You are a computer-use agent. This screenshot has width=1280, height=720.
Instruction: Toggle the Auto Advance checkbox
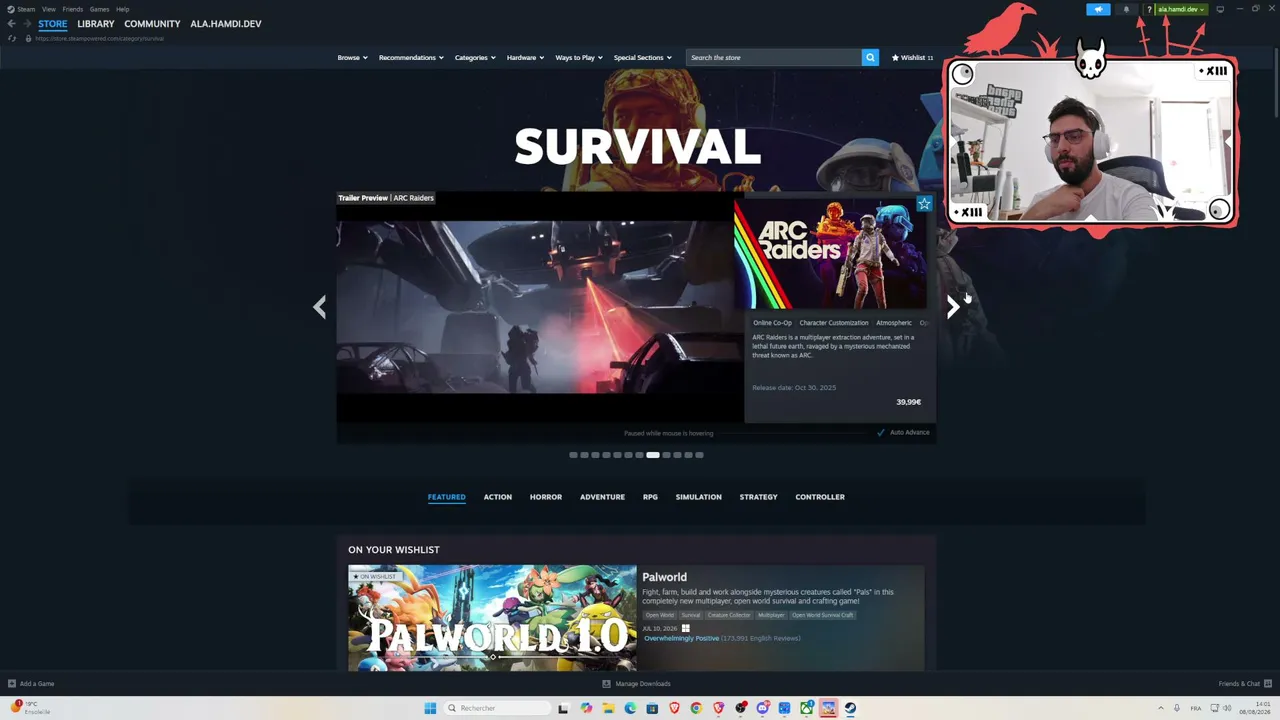point(881,433)
